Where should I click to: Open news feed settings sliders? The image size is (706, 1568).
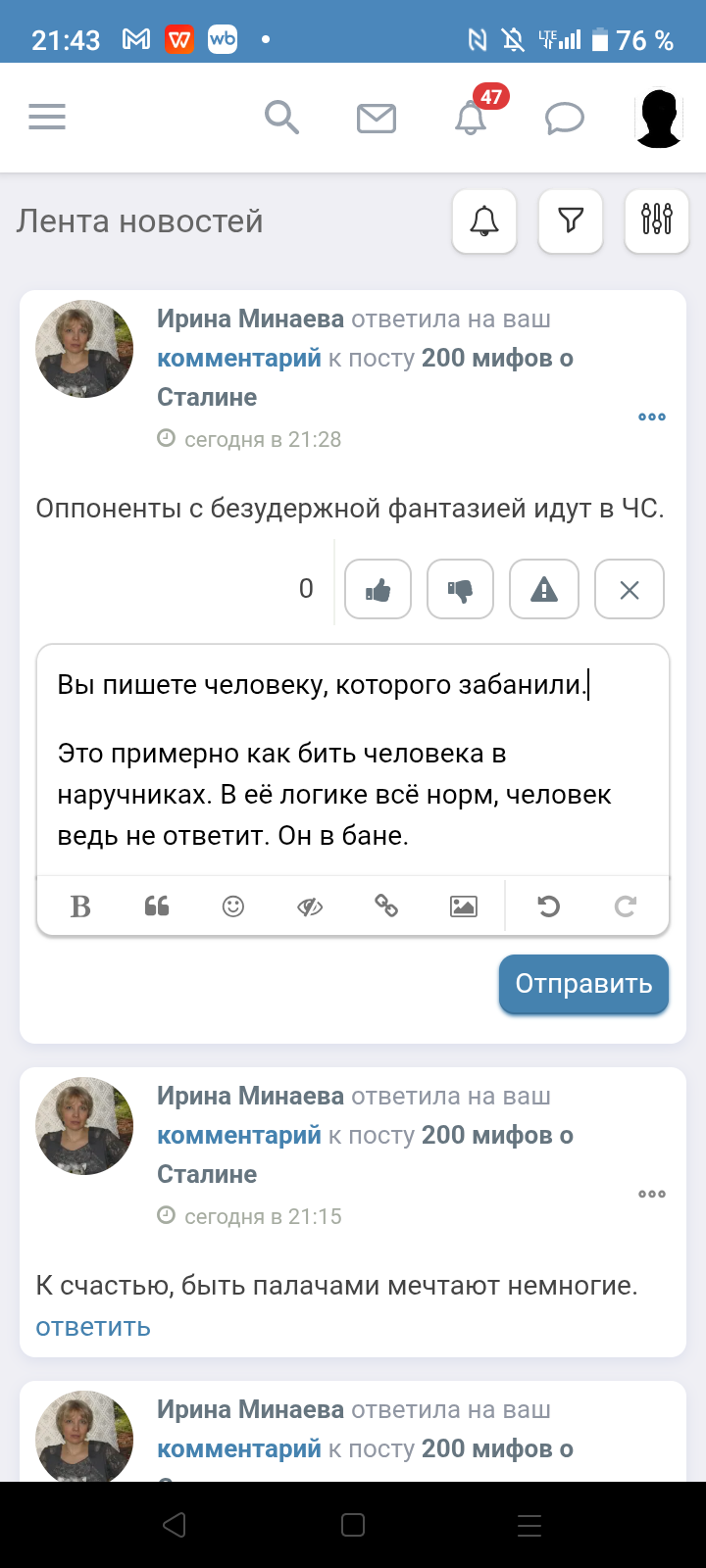(x=657, y=220)
